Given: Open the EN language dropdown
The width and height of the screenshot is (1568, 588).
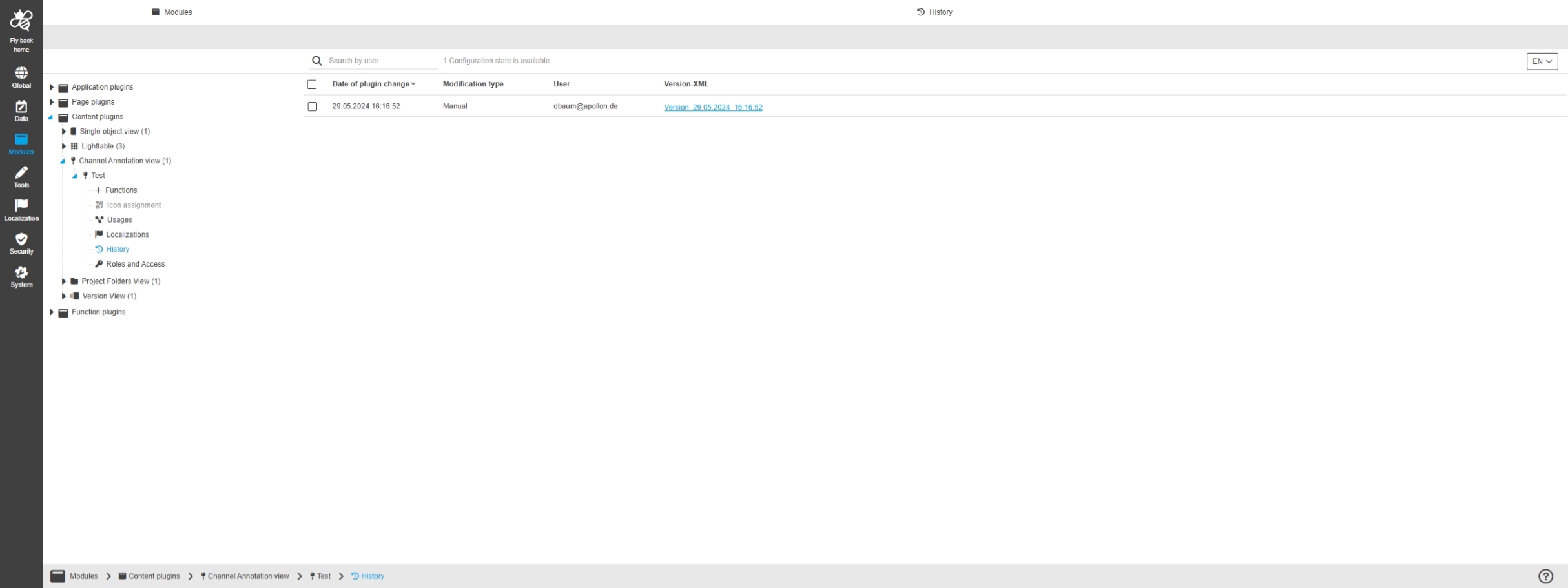Looking at the screenshot, I should (1542, 61).
